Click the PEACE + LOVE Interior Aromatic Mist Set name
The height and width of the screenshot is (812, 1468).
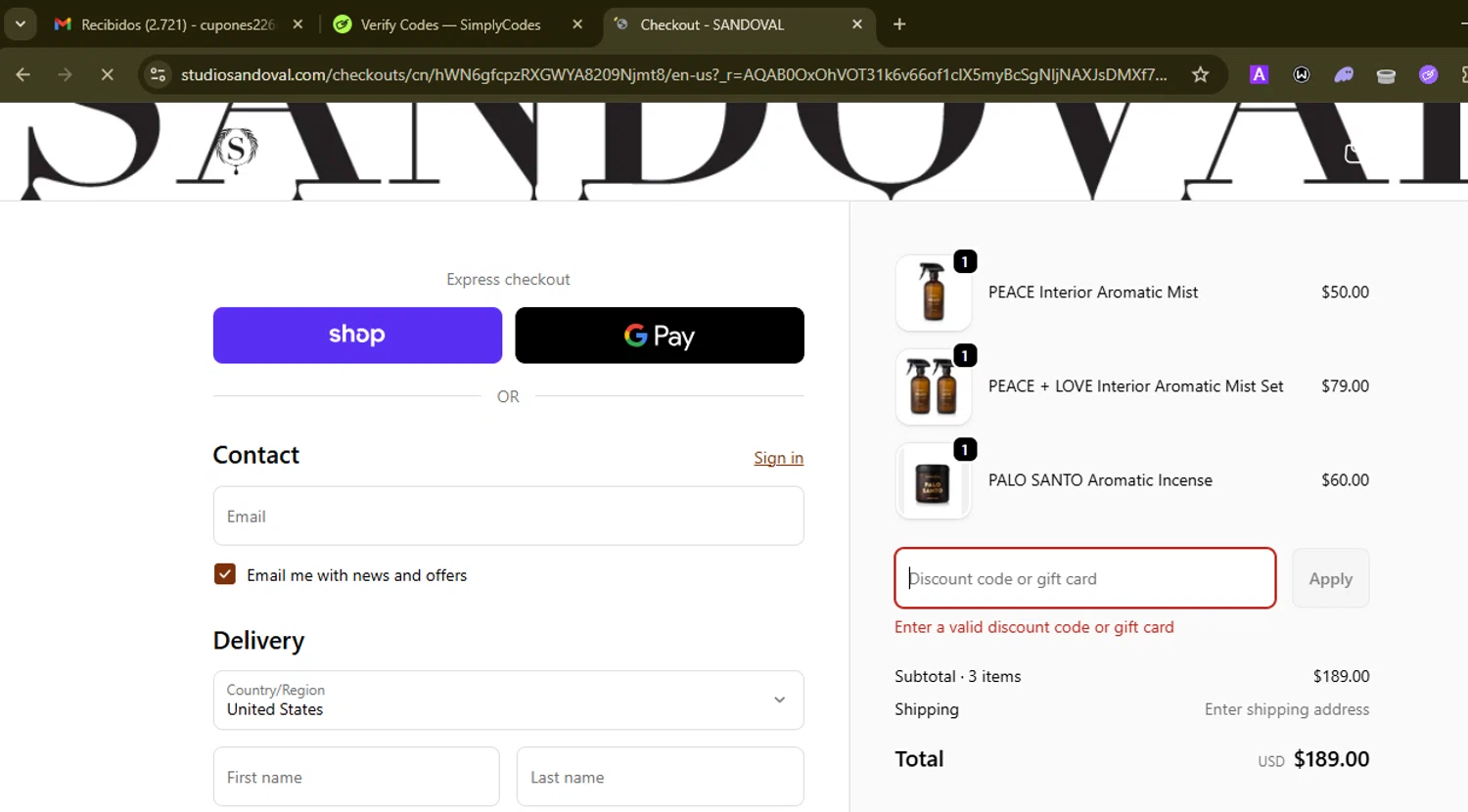click(x=1136, y=386)
